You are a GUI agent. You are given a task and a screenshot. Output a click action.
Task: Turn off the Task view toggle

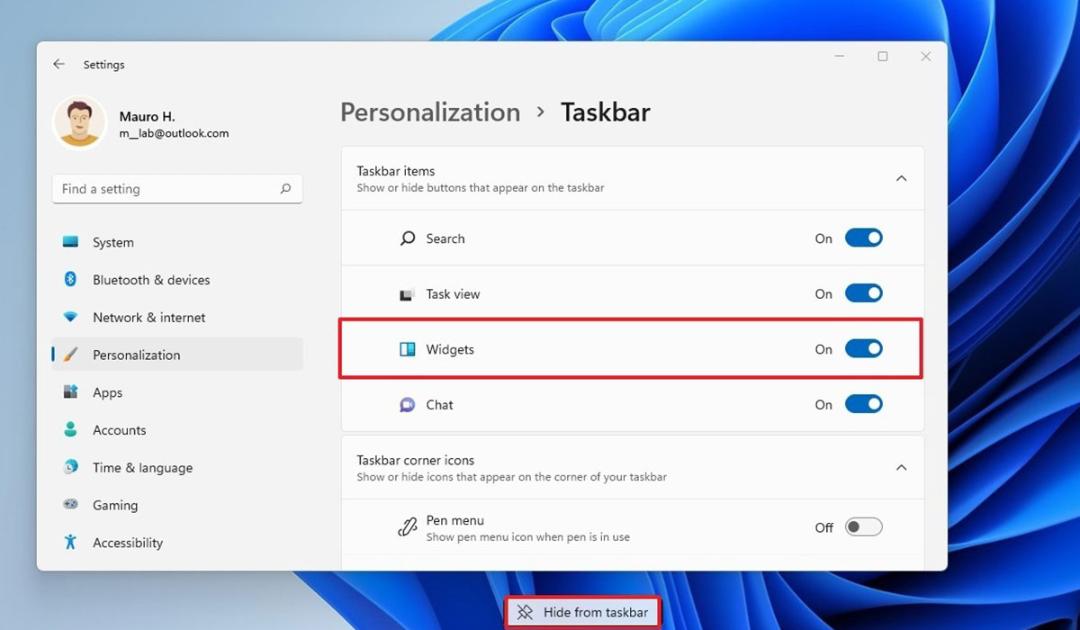tap(864, 293)
